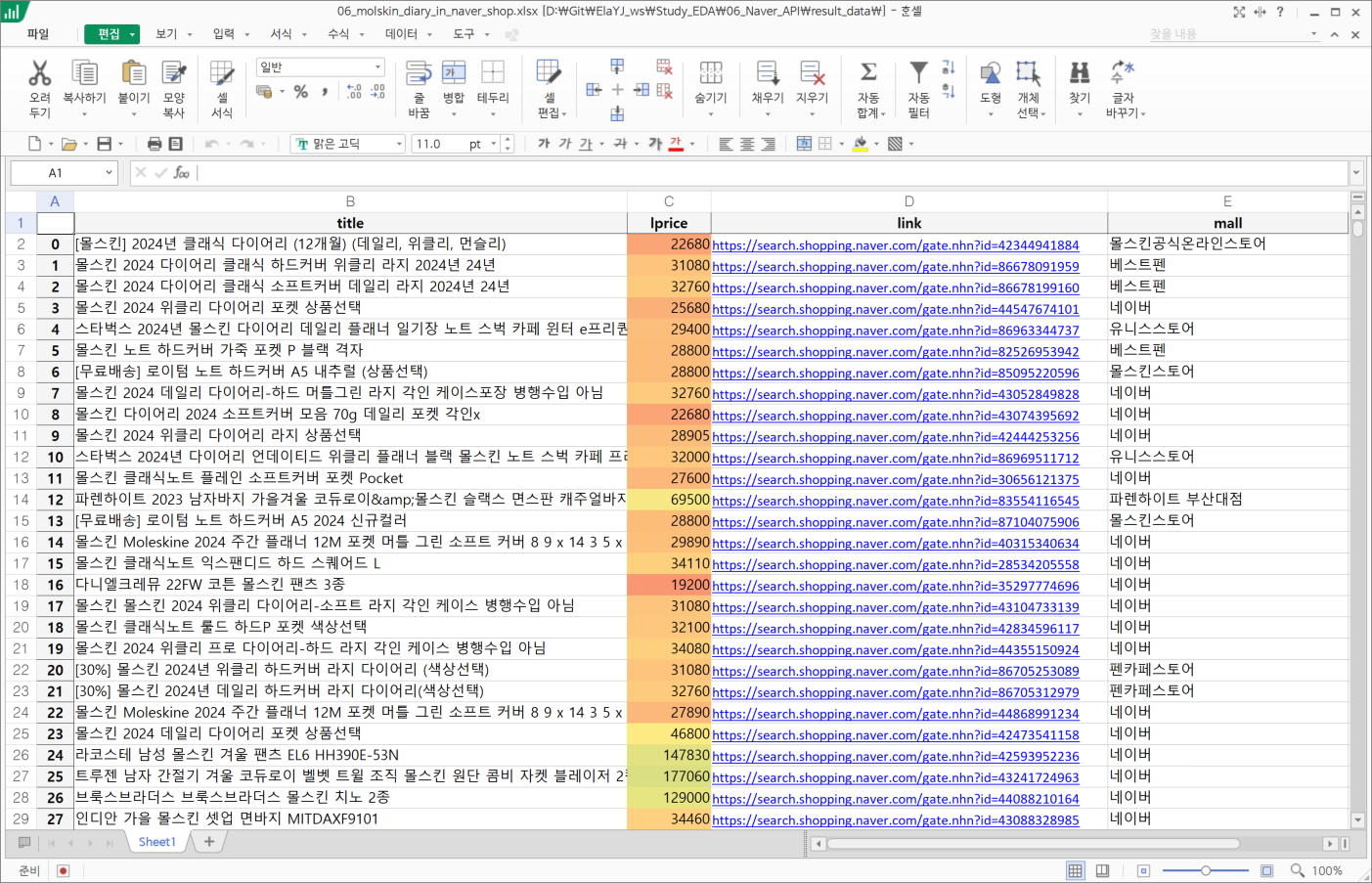This screenshot has width=1372, height=883.
Task: Switch to normal grid view in status bar
Action: pos(1076,870)
